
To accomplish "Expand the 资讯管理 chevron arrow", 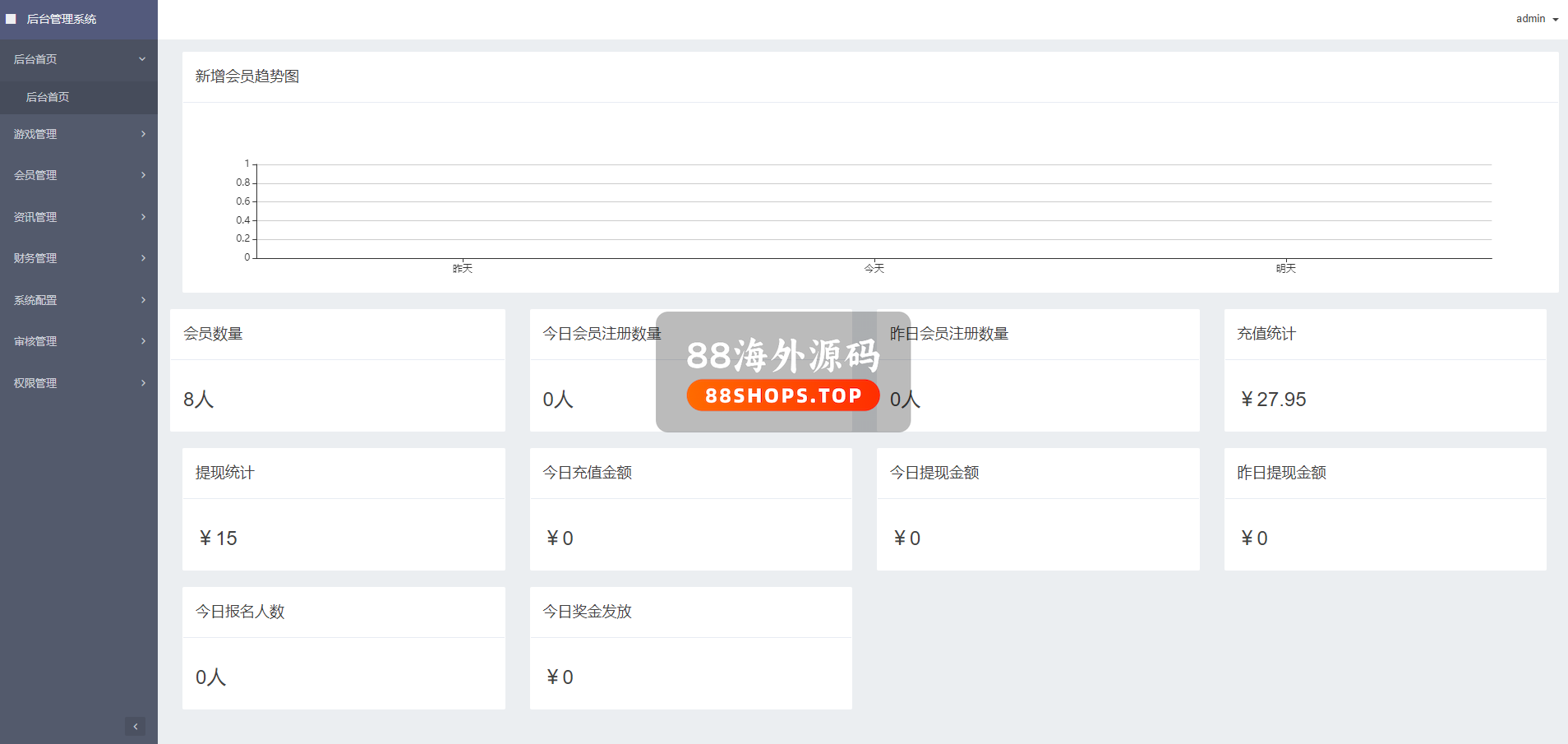I will 143,217.
